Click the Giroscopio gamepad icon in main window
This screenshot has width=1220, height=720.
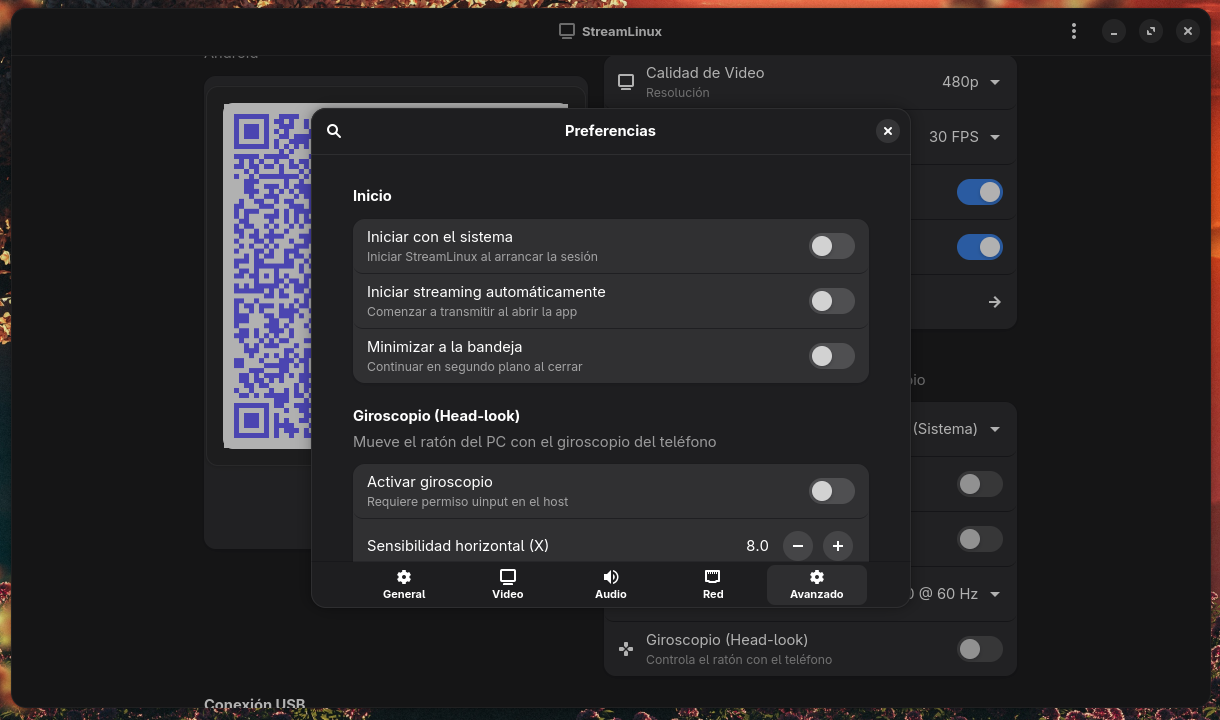(626, 649)
